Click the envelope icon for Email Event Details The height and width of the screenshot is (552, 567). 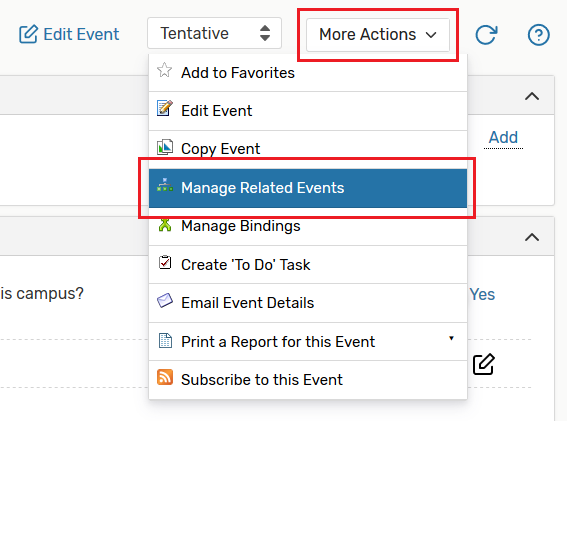pos(165,300)
